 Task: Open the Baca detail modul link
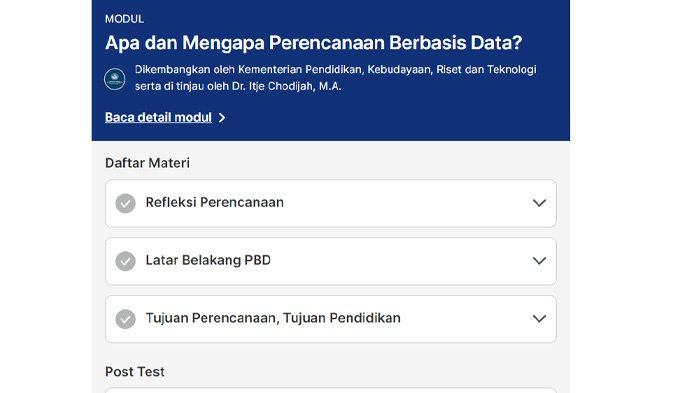pos(158,117)
